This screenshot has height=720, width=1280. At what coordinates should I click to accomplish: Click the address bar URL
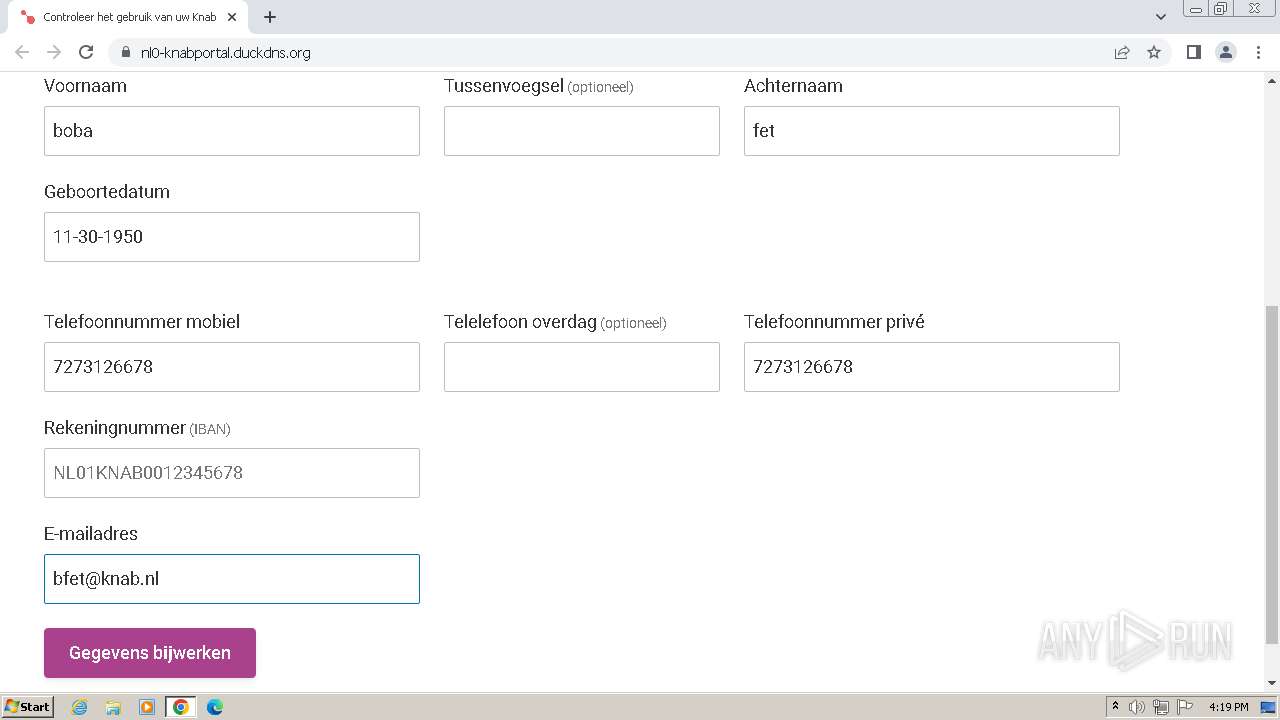click(x=226, y=52)
